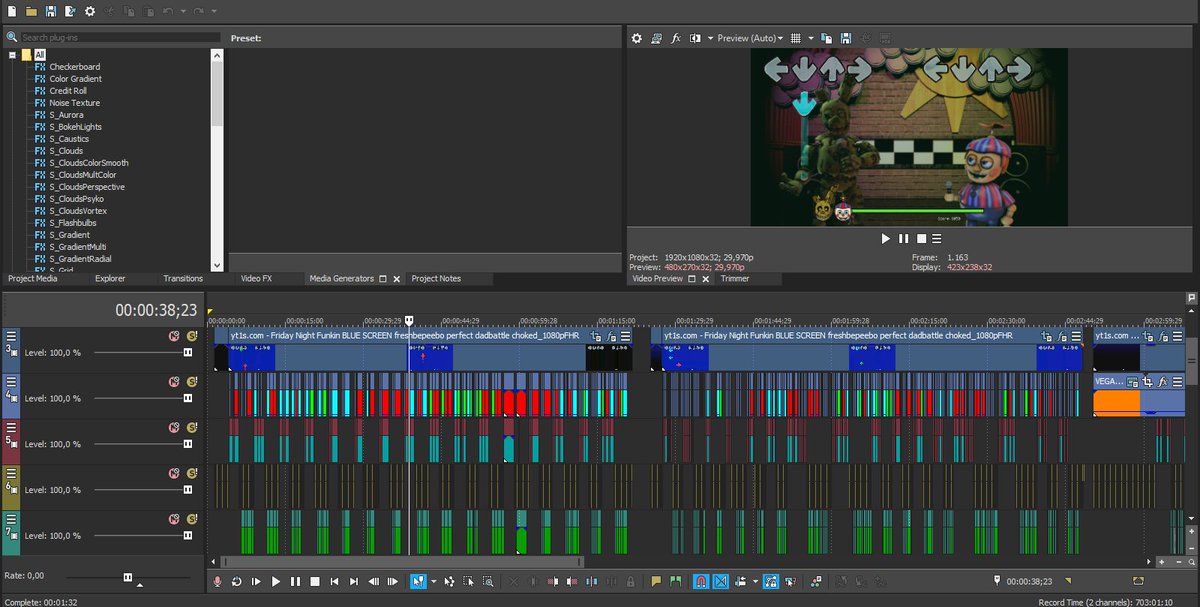Switch to the Video FX tab
1200x607 pixels.
tap(256, 278)
